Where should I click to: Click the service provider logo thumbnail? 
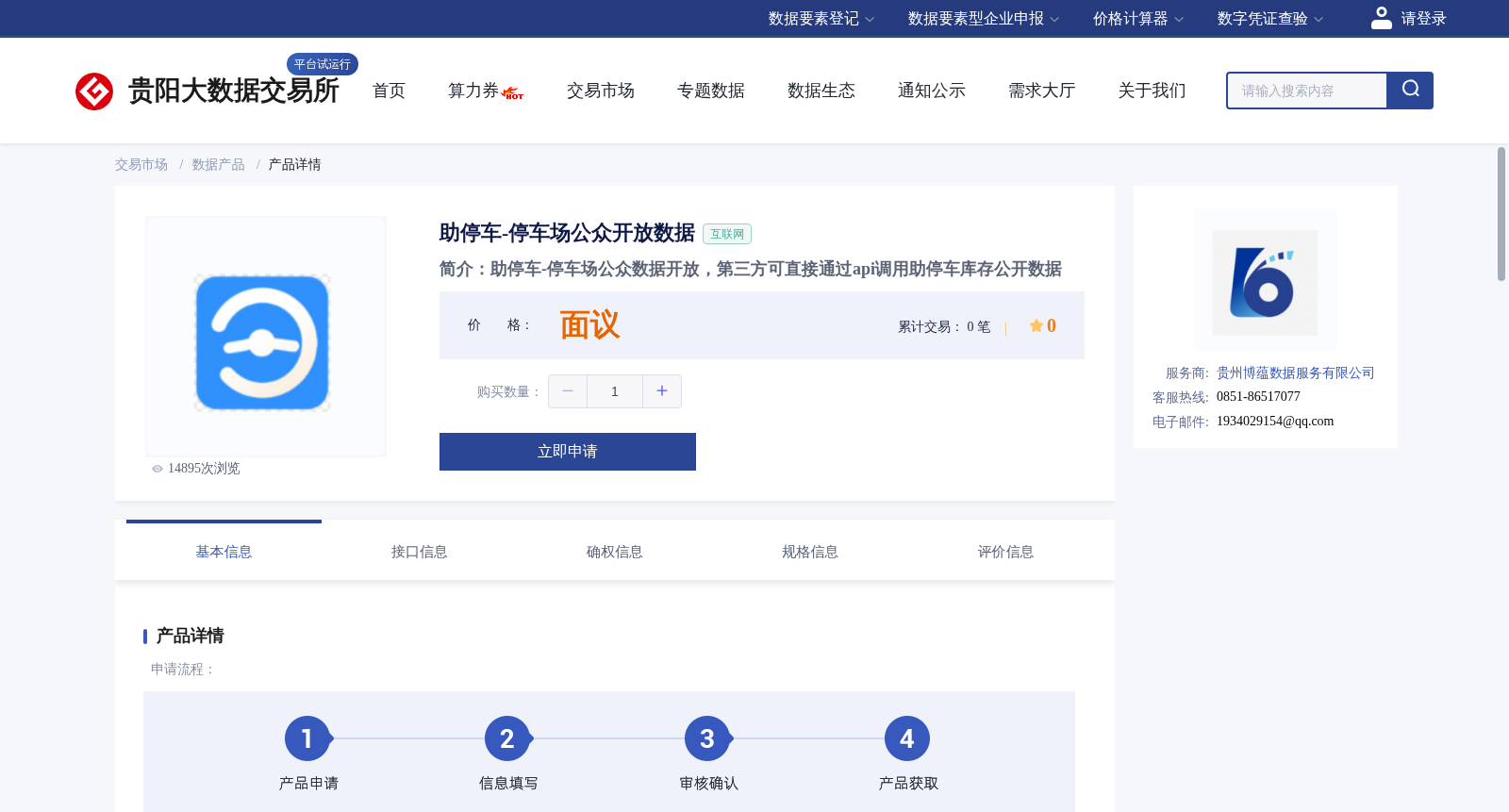[1266, 282]
